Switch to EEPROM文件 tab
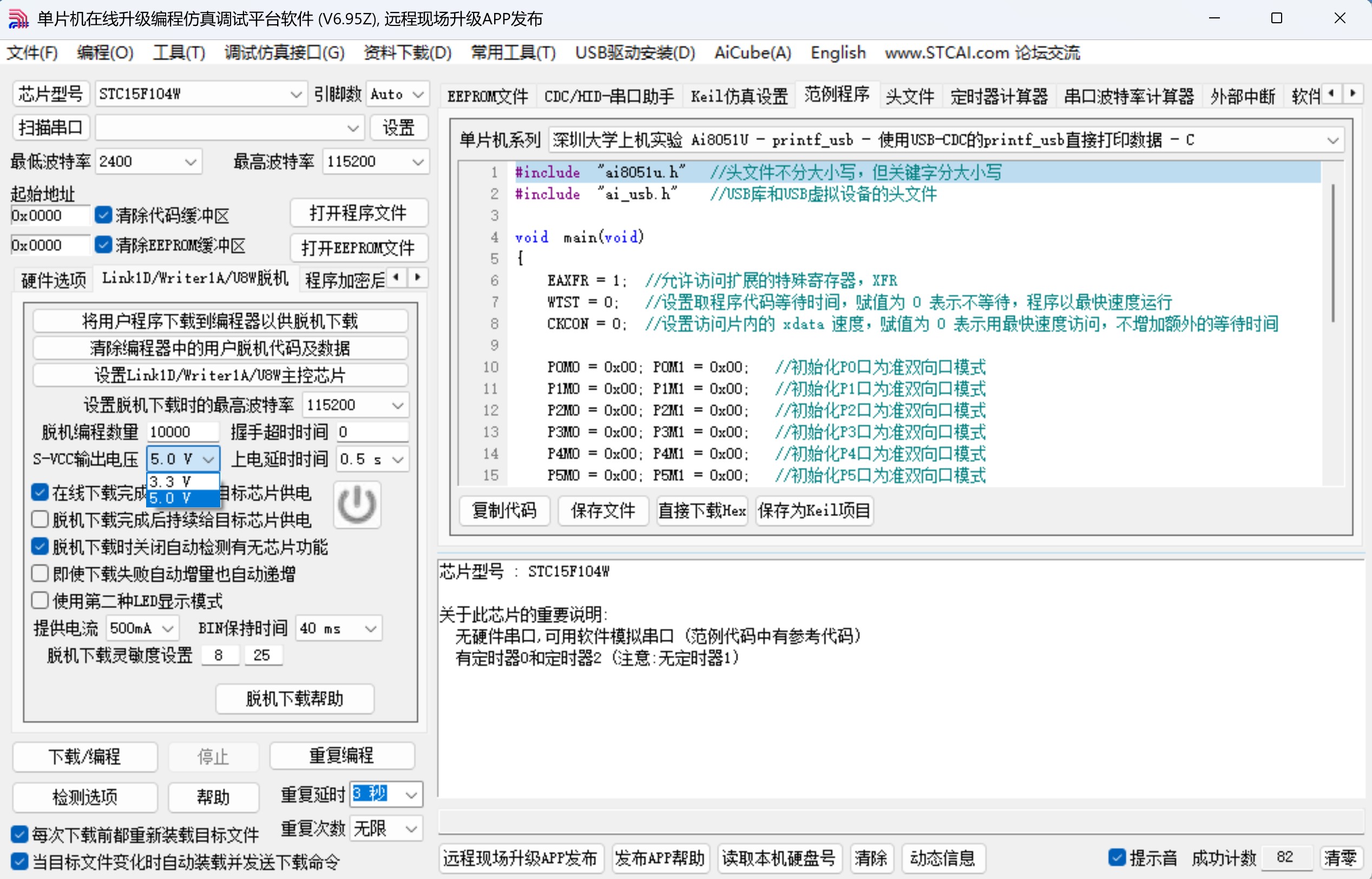Viewport: 1372px width, 879px height. click(x=488, y=96)
